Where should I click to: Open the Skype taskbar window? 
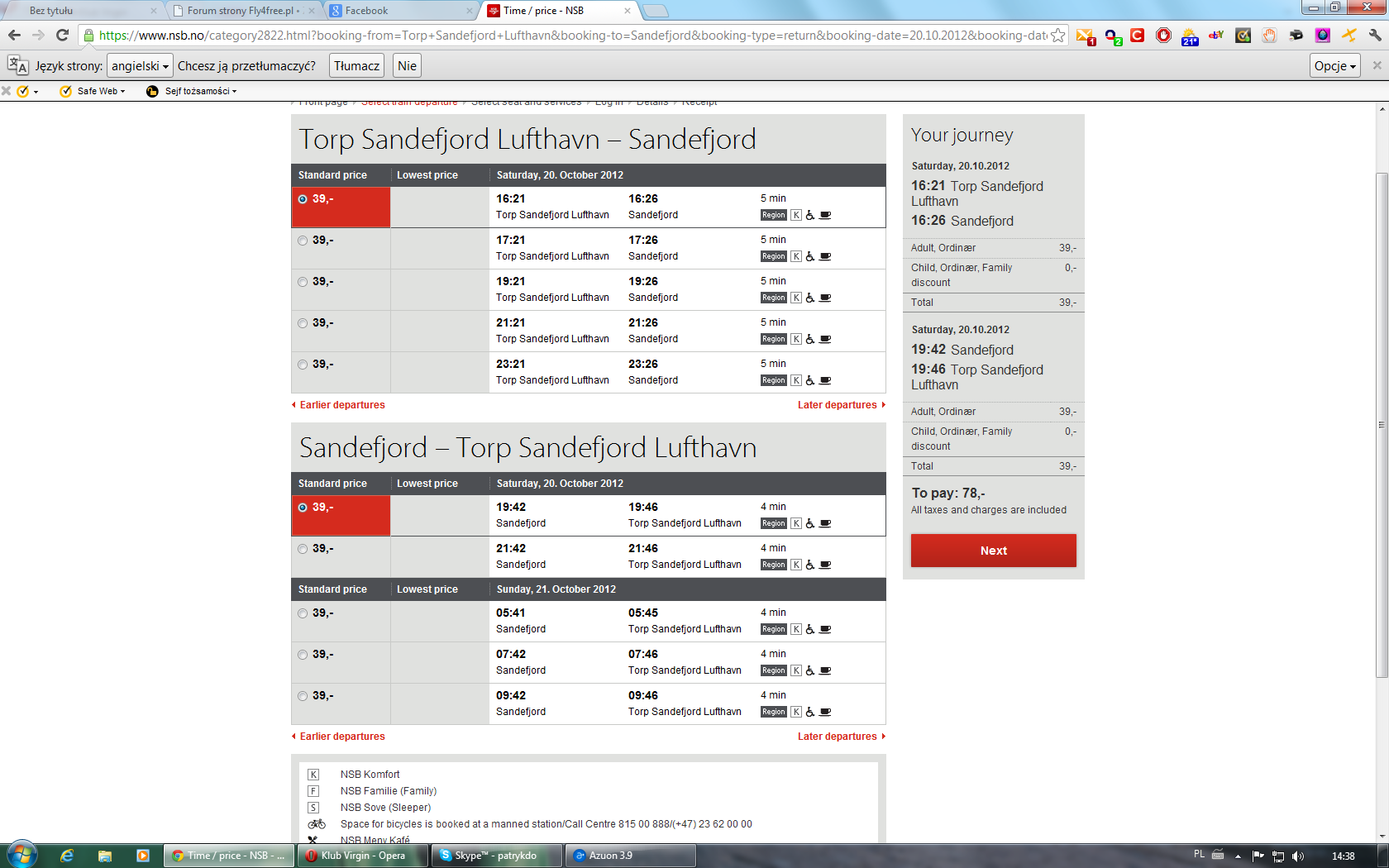click(498, 856)
